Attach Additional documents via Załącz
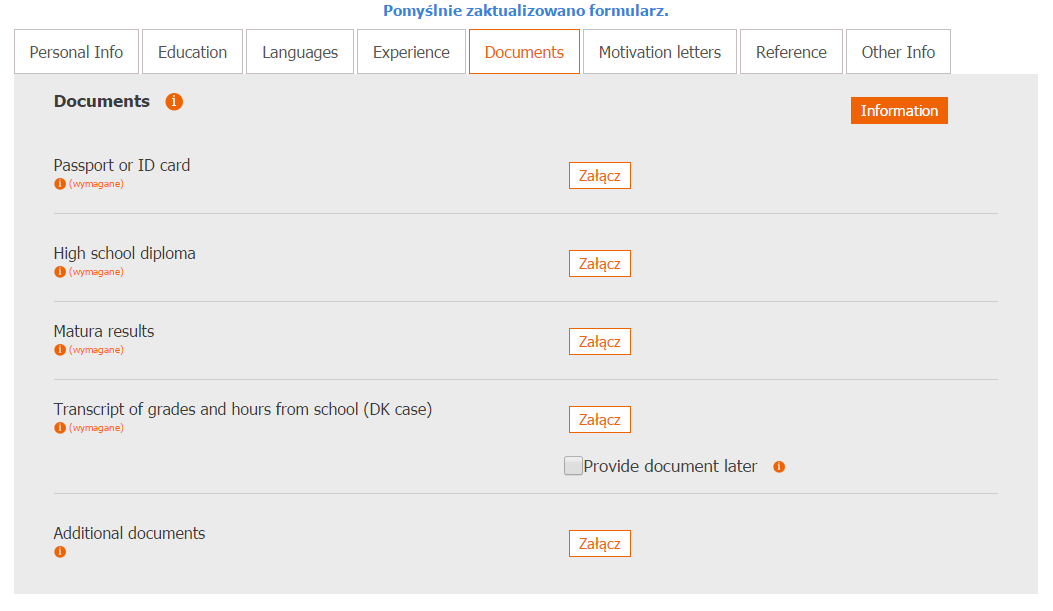This screenshot has width=1053, height=611. pyautogui.click(x=600, y=544)
